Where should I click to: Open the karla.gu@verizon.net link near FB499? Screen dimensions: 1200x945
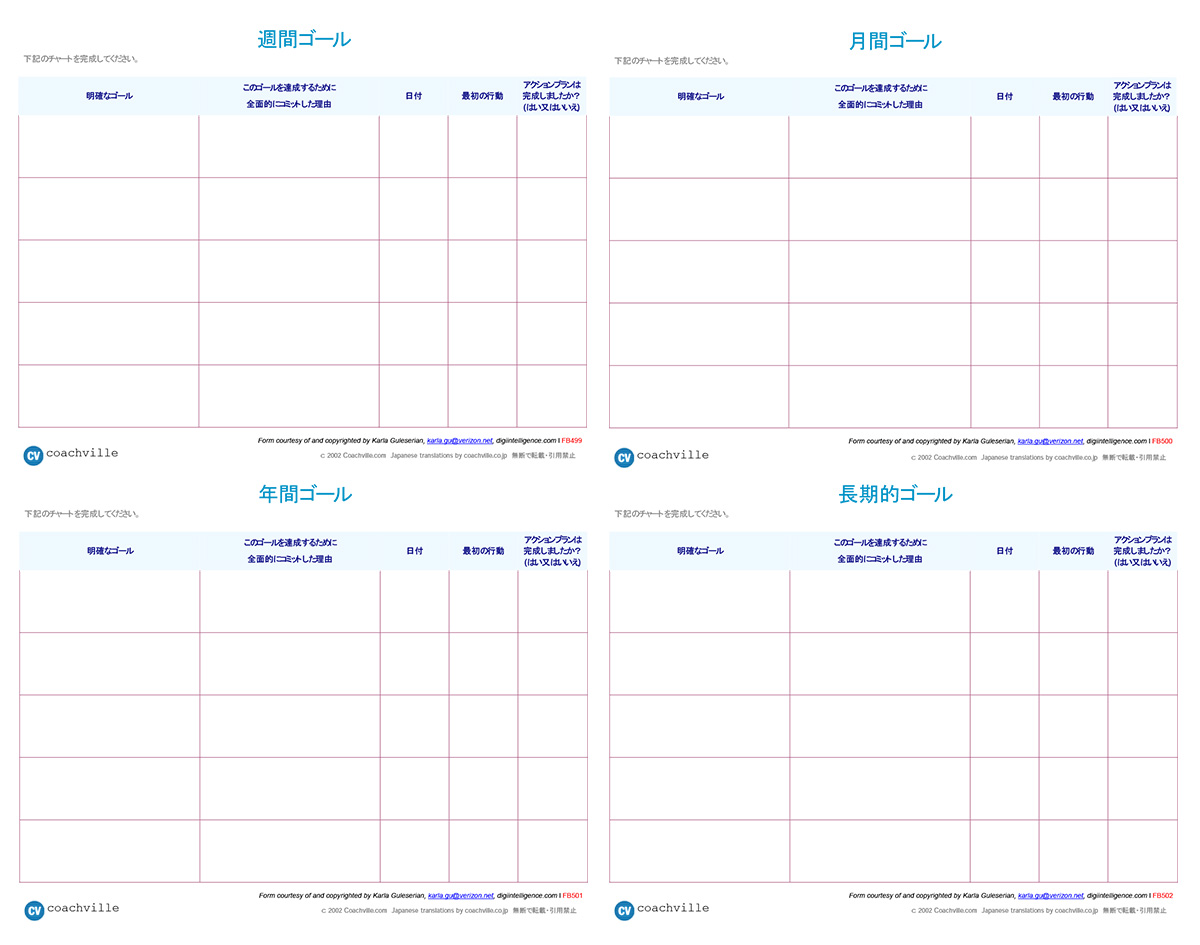point(460,440)
